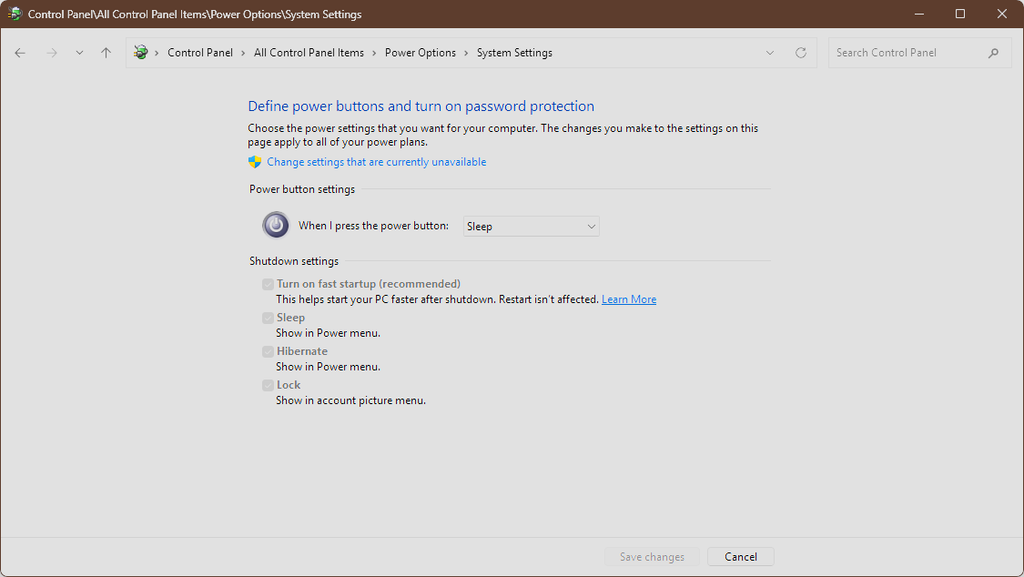Click the UAC shield icon
Screen dimensions: 1024x577
coord(255,162)
